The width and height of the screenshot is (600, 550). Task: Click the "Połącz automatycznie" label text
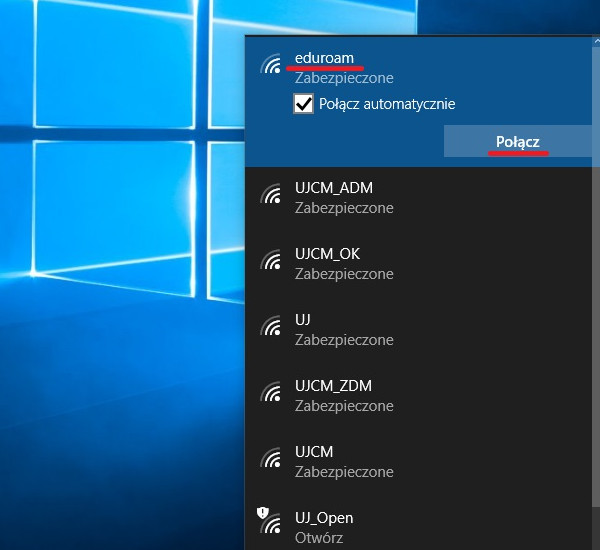coord(387,104)
